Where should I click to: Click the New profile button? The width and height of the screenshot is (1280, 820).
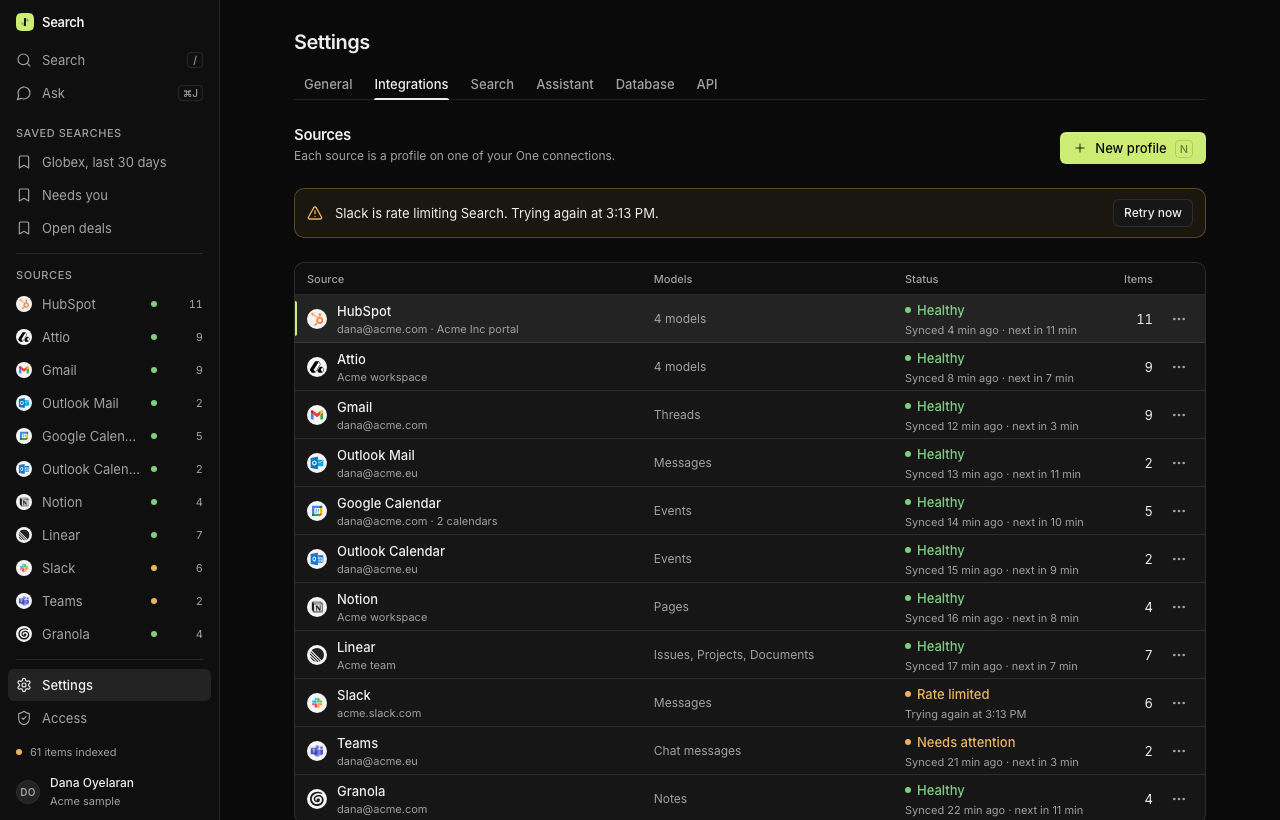click(1133, 148)
